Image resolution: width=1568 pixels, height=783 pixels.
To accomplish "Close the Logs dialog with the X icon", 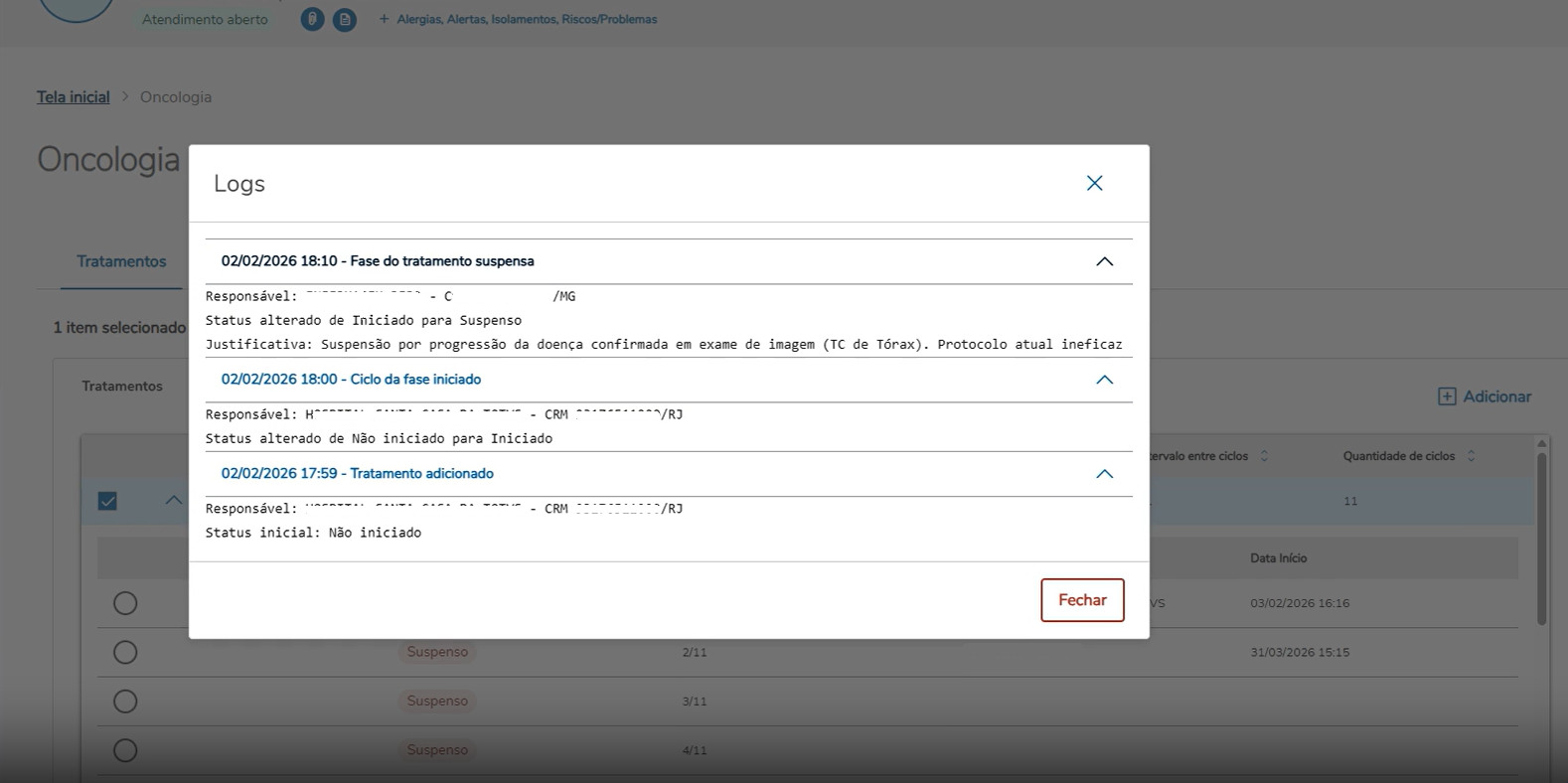I will pyautogui.click(x=1094, y=183).
